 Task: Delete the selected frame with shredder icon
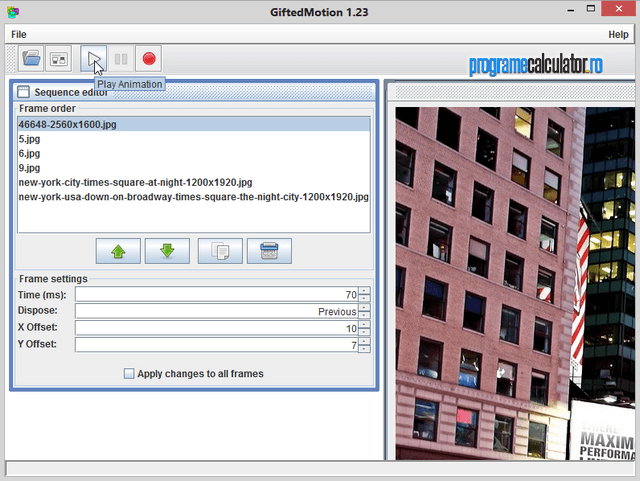[269, 251]
